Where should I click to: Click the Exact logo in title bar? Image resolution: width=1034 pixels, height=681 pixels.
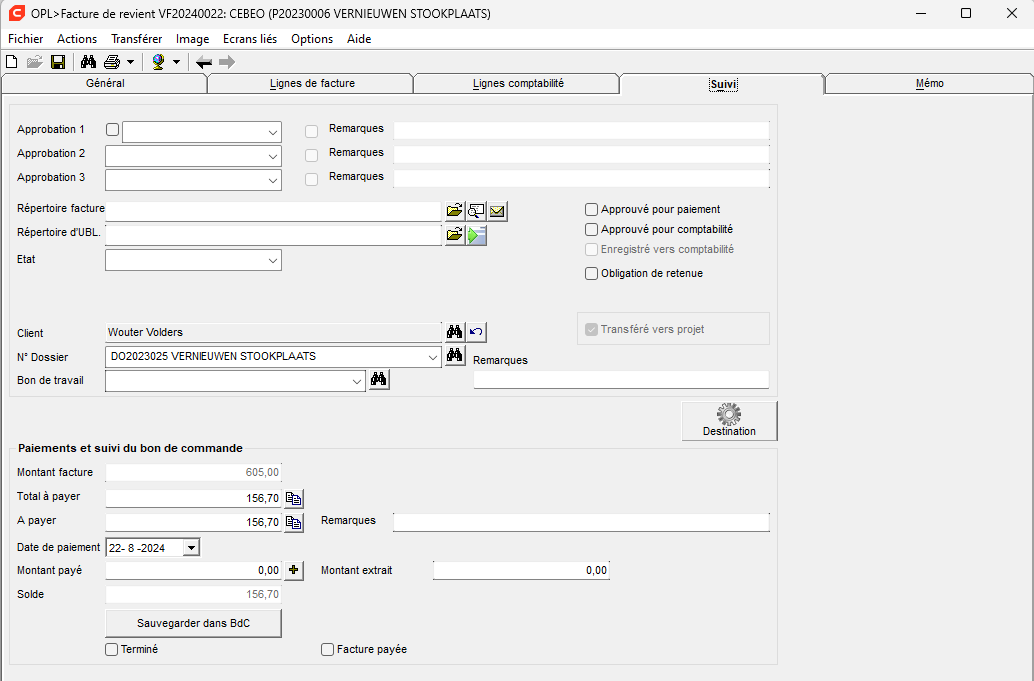click(x=16, y=13)
